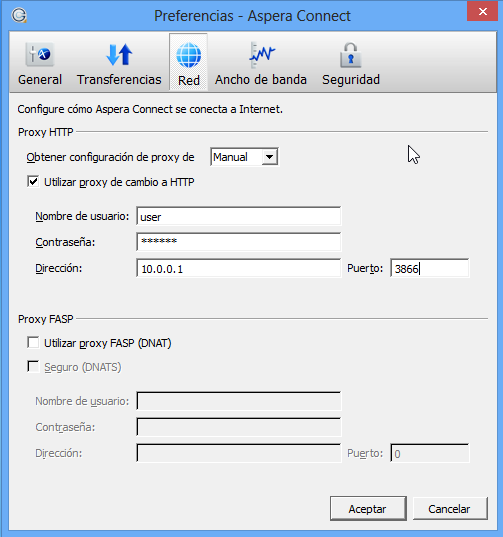Toggle the Seguro (DNATS) checkbox
Screen dimensions: 503x537
(x=33, y=366)
